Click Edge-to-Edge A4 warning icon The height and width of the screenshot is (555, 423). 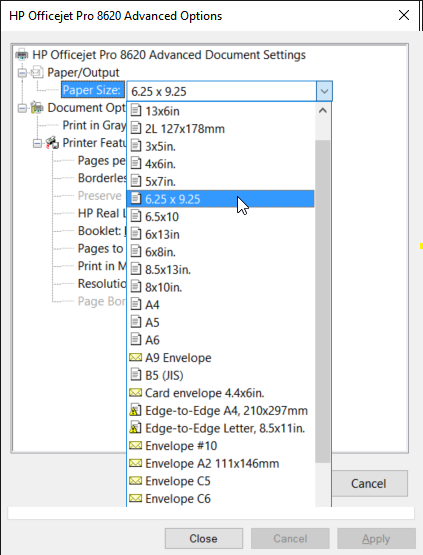[x=136, y=410]
